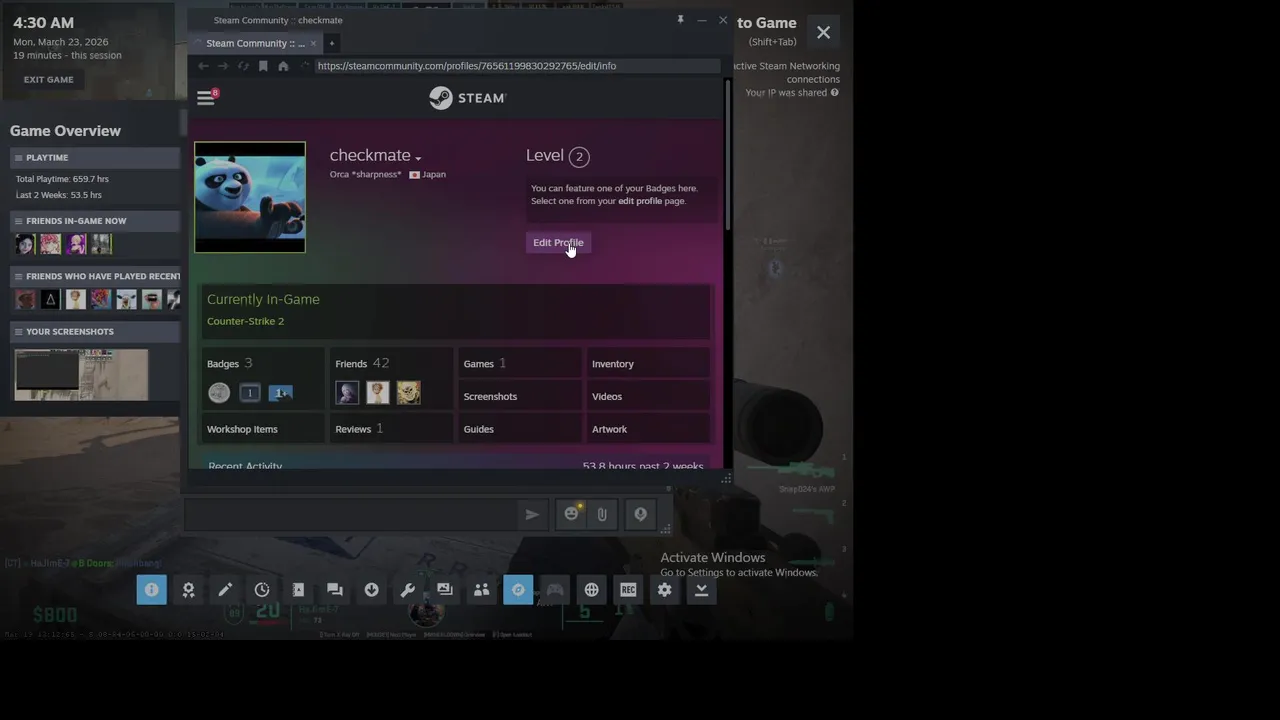Open the screenshot thumbnail under Your Screenshots
The image size is (1280, 720).
click(81, 375)
